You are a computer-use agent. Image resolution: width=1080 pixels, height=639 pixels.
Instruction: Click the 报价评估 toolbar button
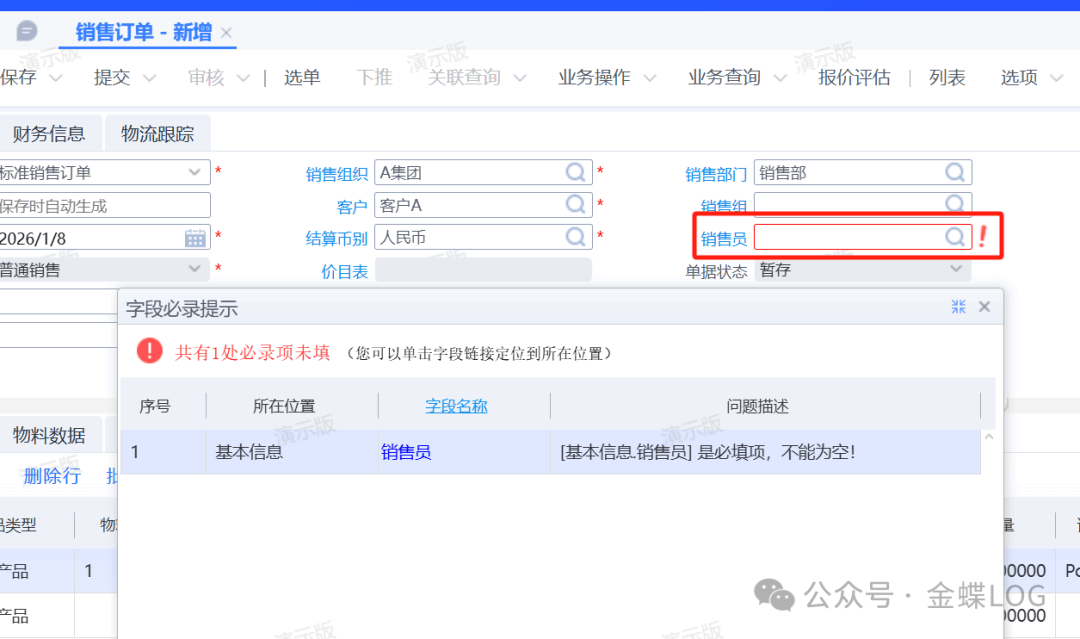(x=854, y=78)
